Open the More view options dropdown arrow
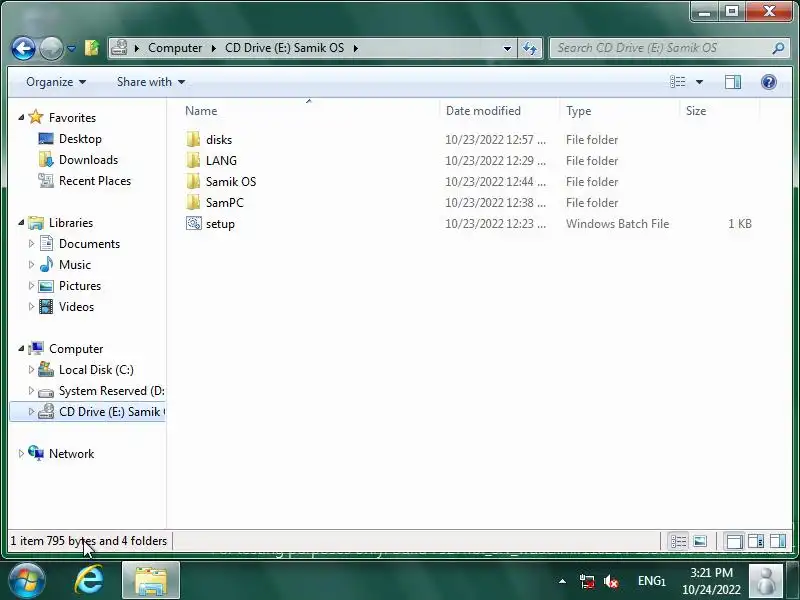The image size is (800, 600). click(x=699, y=82)
